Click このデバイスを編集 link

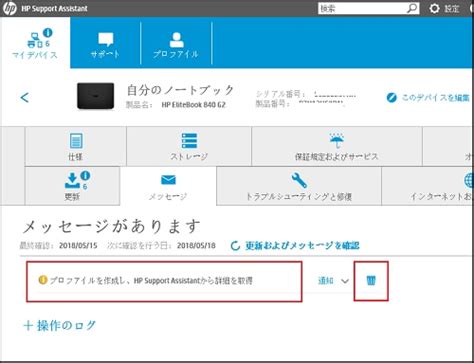click(435, 98)
